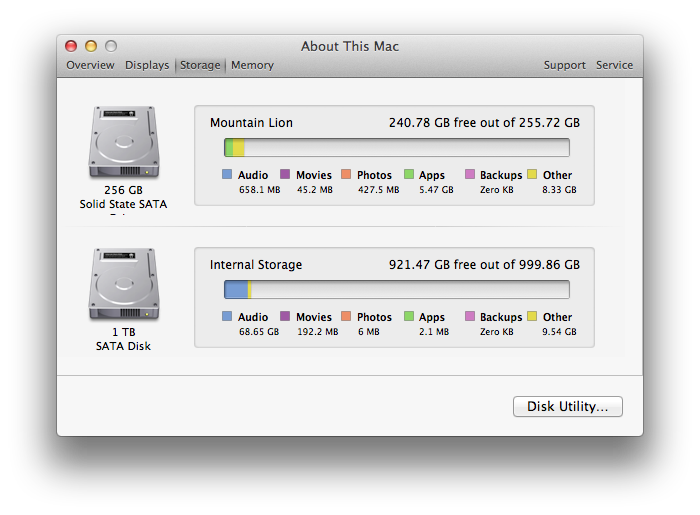
Task: Click the yellow minimize window button
Action: click(91, 46)
